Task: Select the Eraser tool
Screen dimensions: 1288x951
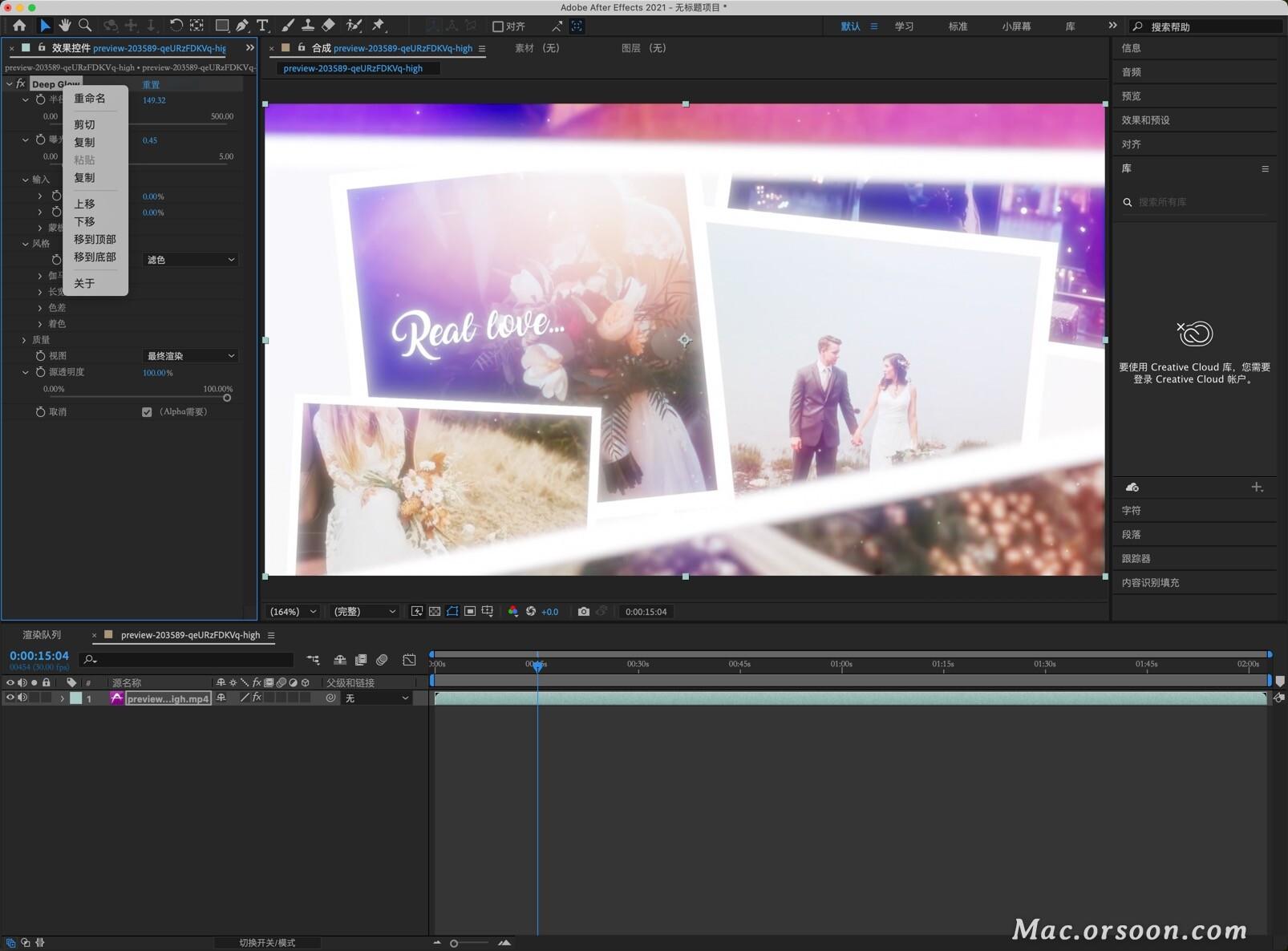Action: coord(328,26)
